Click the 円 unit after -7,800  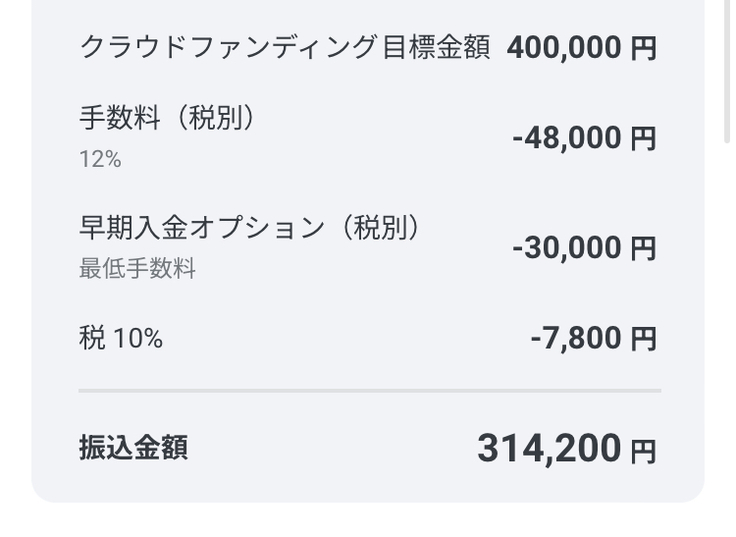643,340
